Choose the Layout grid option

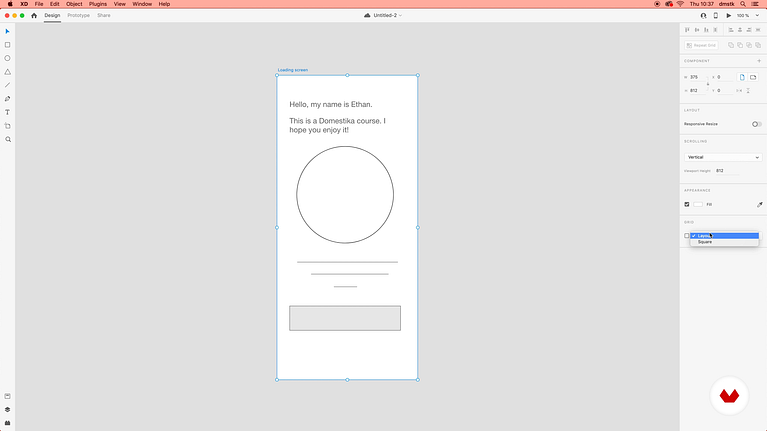[x=724, y=236]
